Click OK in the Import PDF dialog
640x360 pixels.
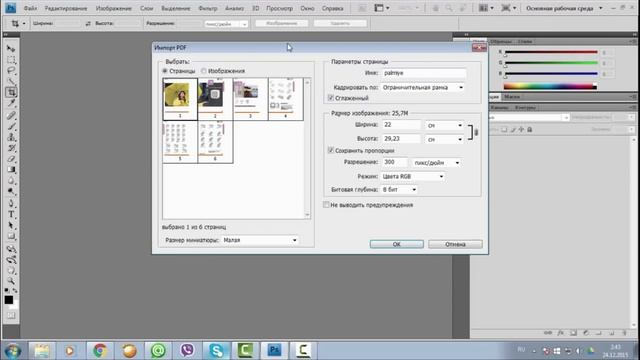[396, 244]
